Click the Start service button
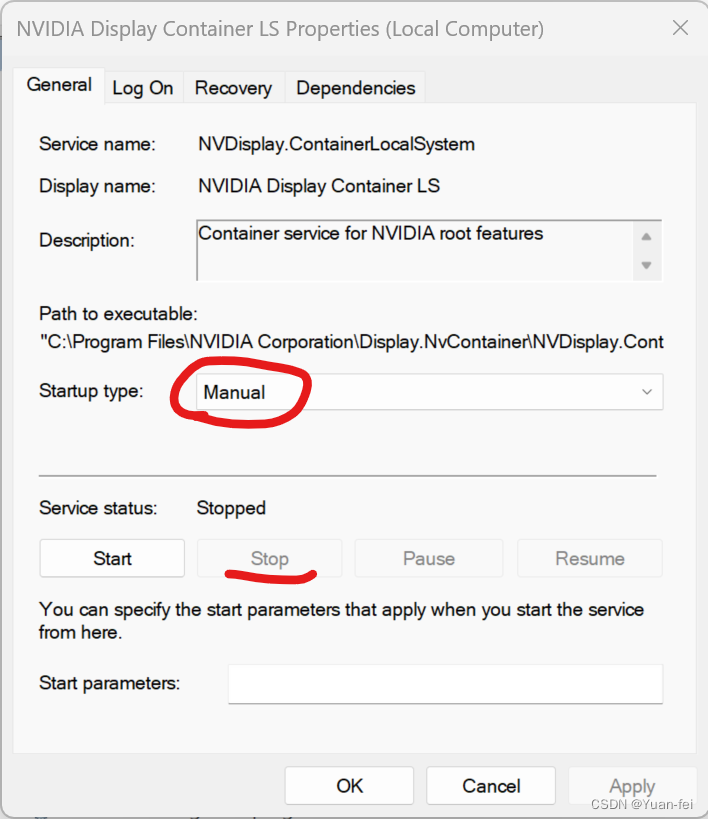 click(112, 558)
